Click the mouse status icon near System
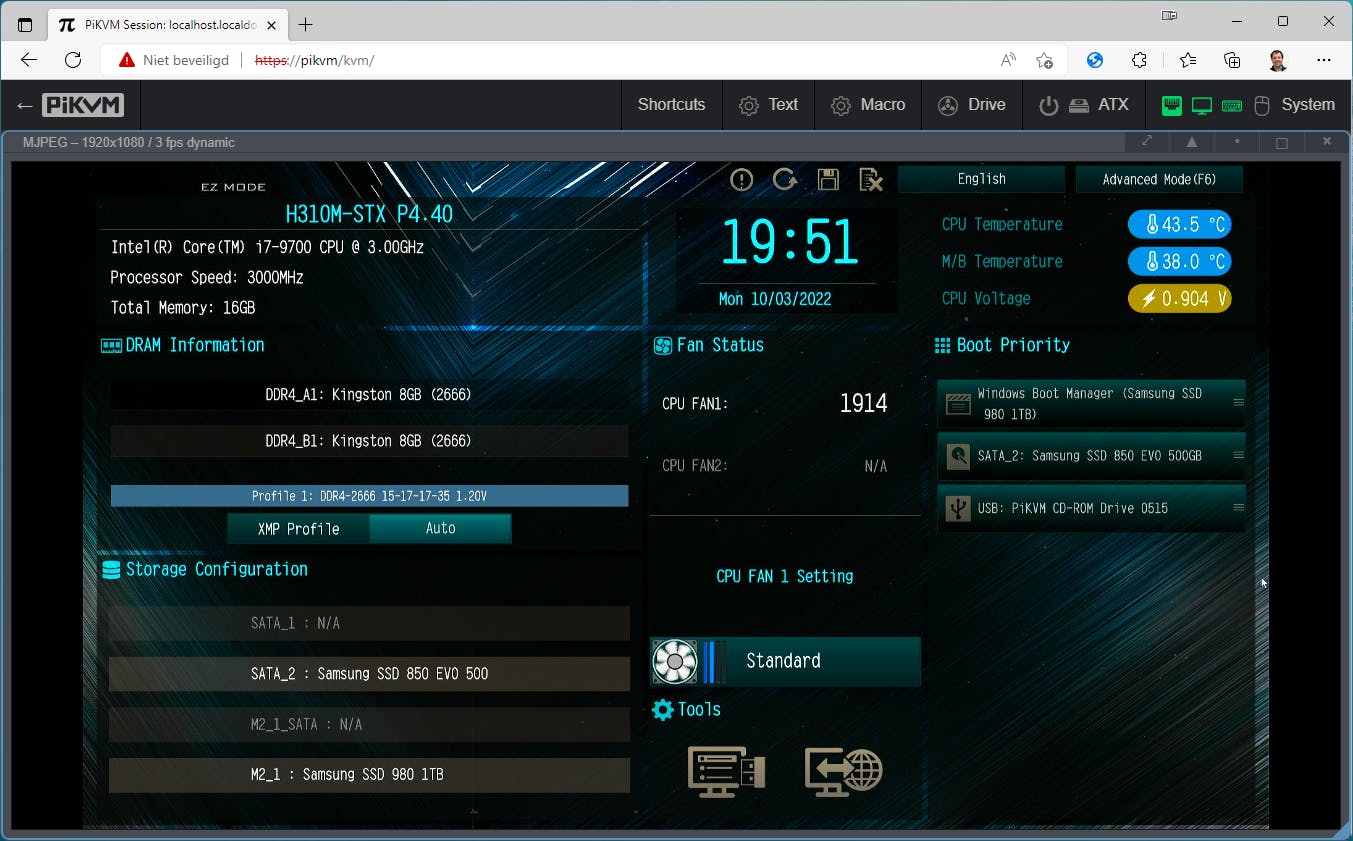 point(1262,105)
